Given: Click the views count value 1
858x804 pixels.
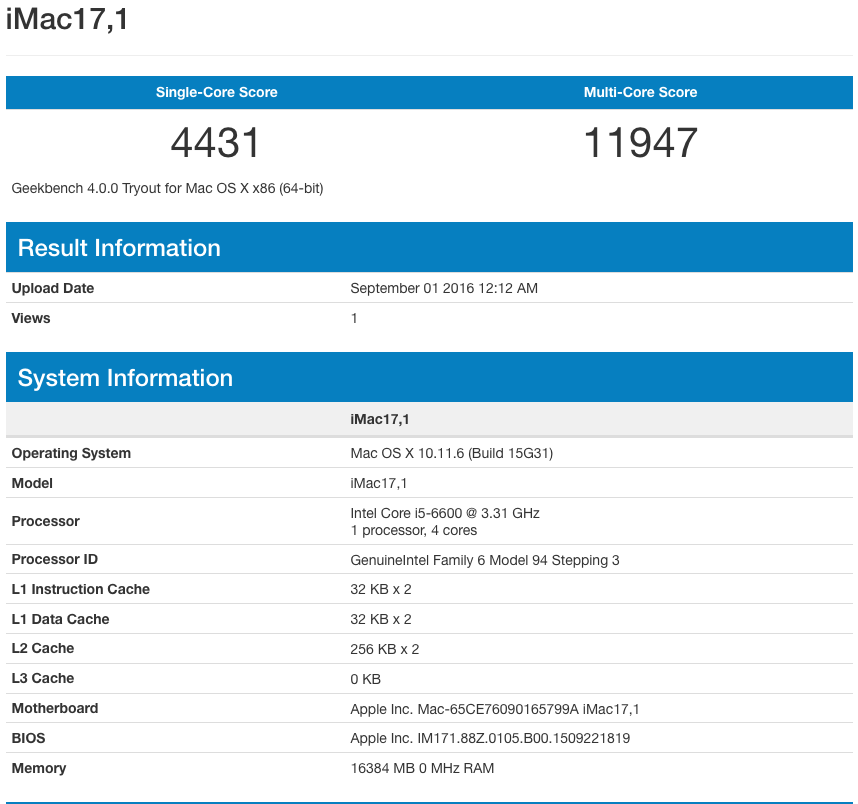Looking at the screenshot, I should pos(354,318).
